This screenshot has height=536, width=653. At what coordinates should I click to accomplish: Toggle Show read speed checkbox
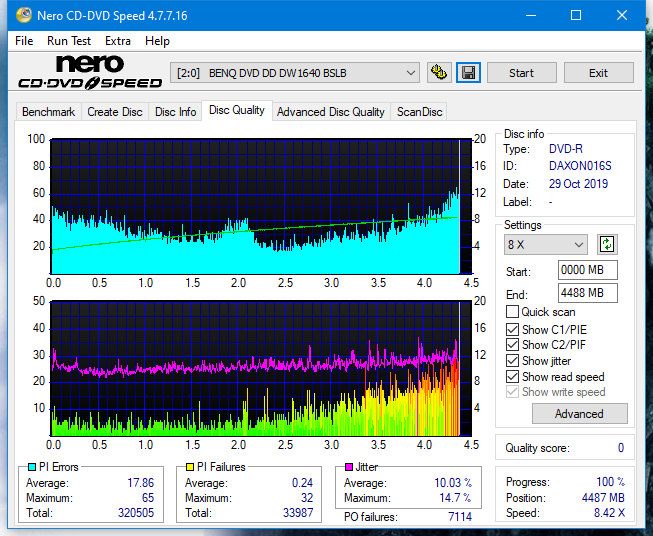(x=512, y=376)
